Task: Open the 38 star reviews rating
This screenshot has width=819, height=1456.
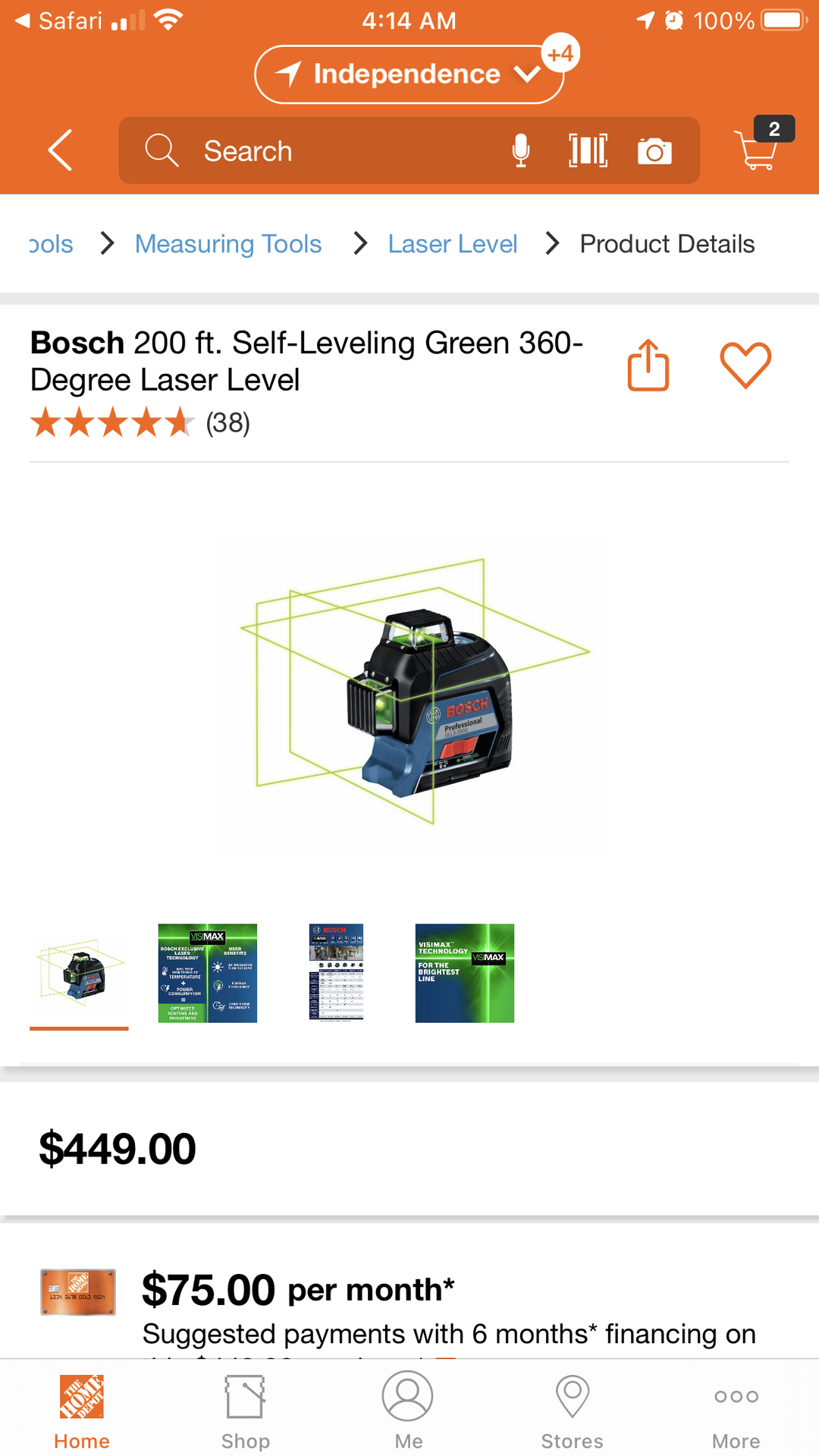Action: pyautogui.click(x=140, y=422)
